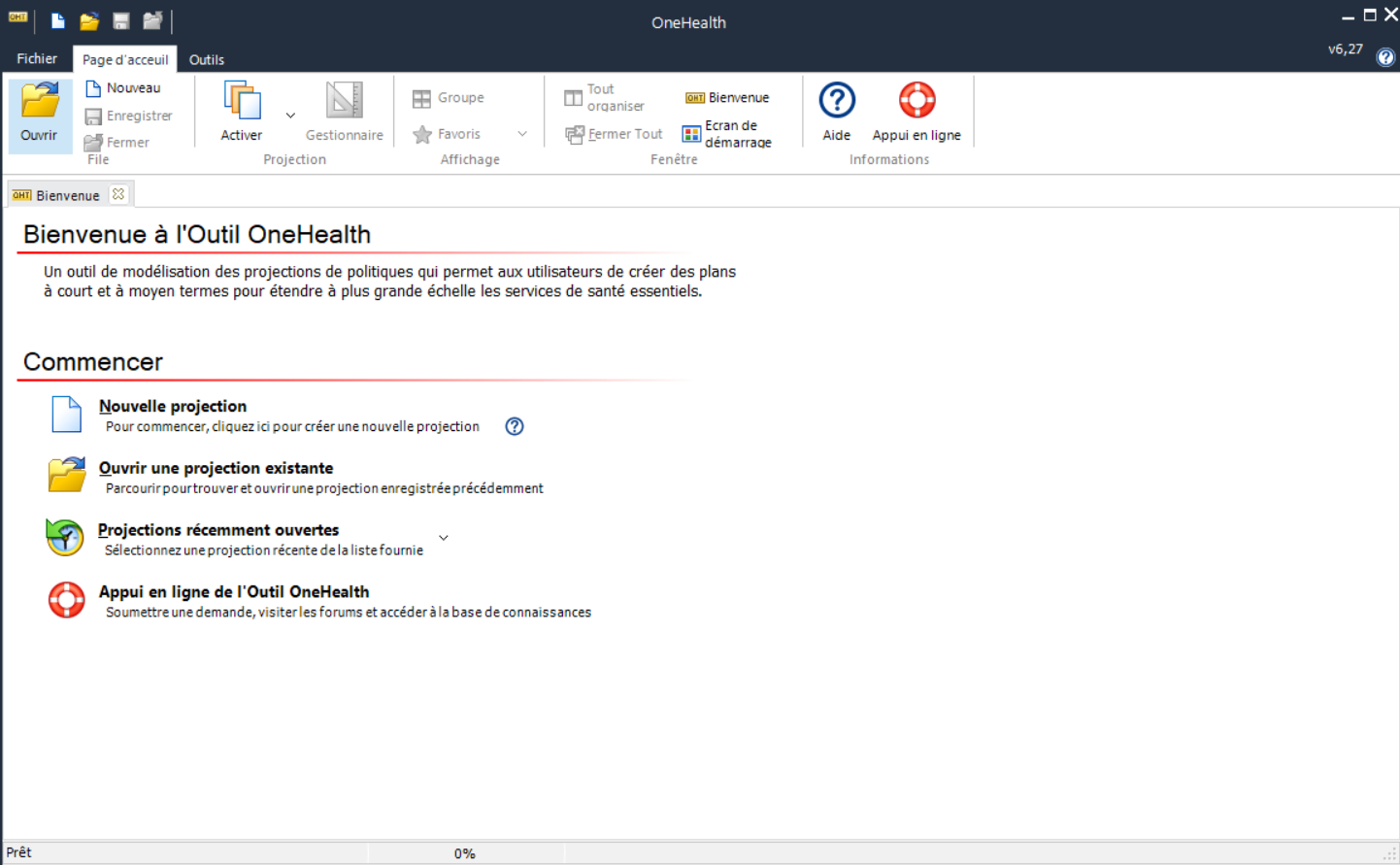This screenshot has width=1400, height=865.
Task: Click the v6,27 version label
Action: [x=1346, y=50]
